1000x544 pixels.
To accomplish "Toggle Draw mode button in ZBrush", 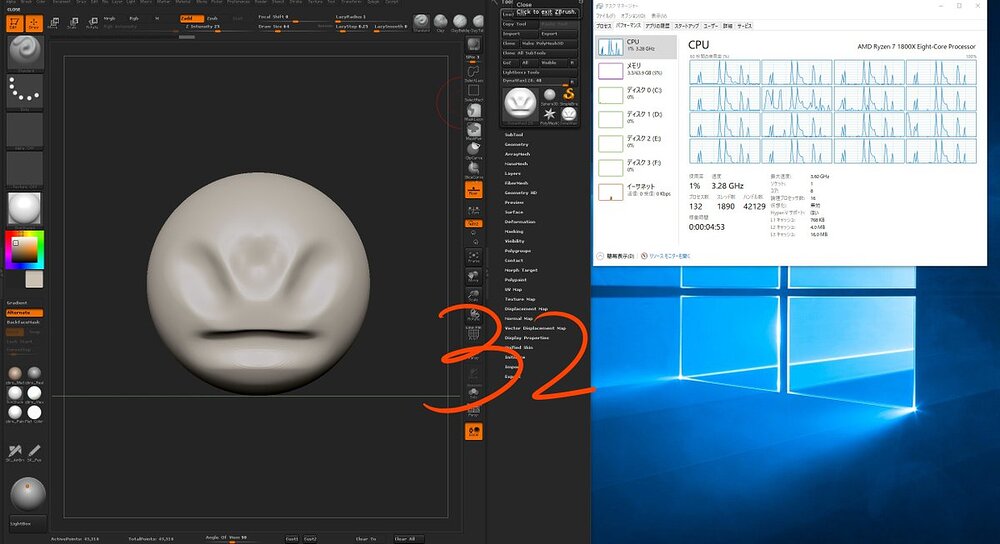I will coord(34,24).
